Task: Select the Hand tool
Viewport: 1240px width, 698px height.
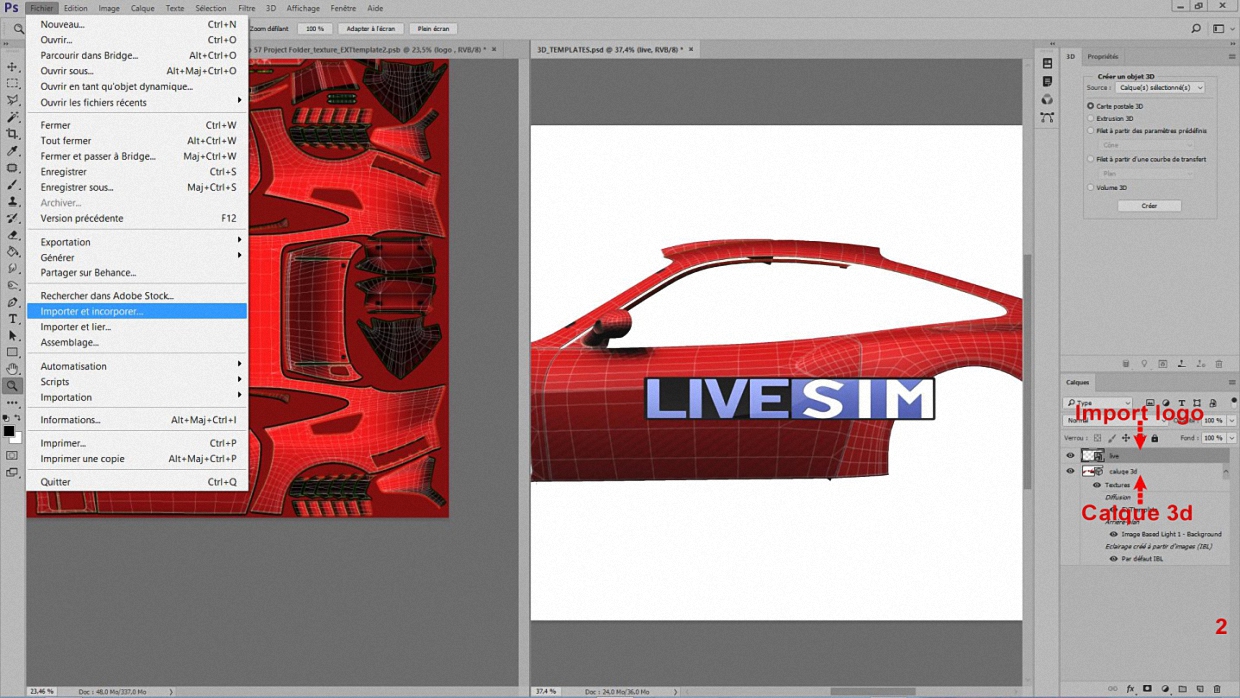Action: (x=12, y=369)
